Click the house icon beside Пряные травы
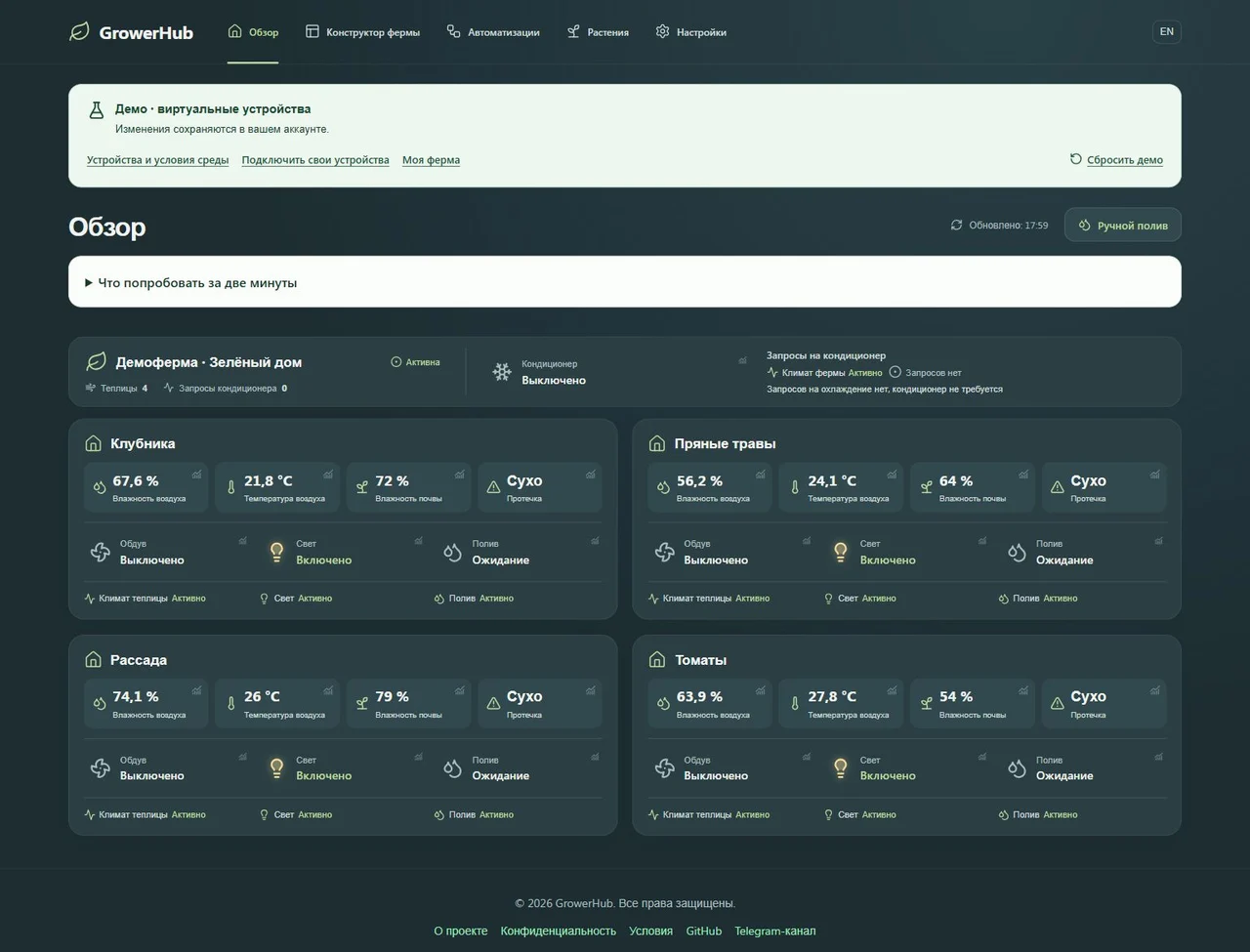1250x952 pixels. click(x=657, y=443)
